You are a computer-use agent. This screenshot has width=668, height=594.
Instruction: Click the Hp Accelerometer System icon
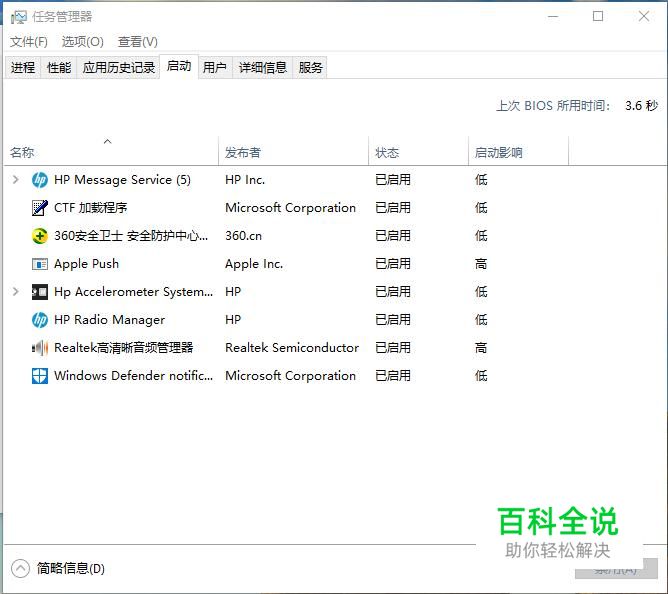(40, 292)
